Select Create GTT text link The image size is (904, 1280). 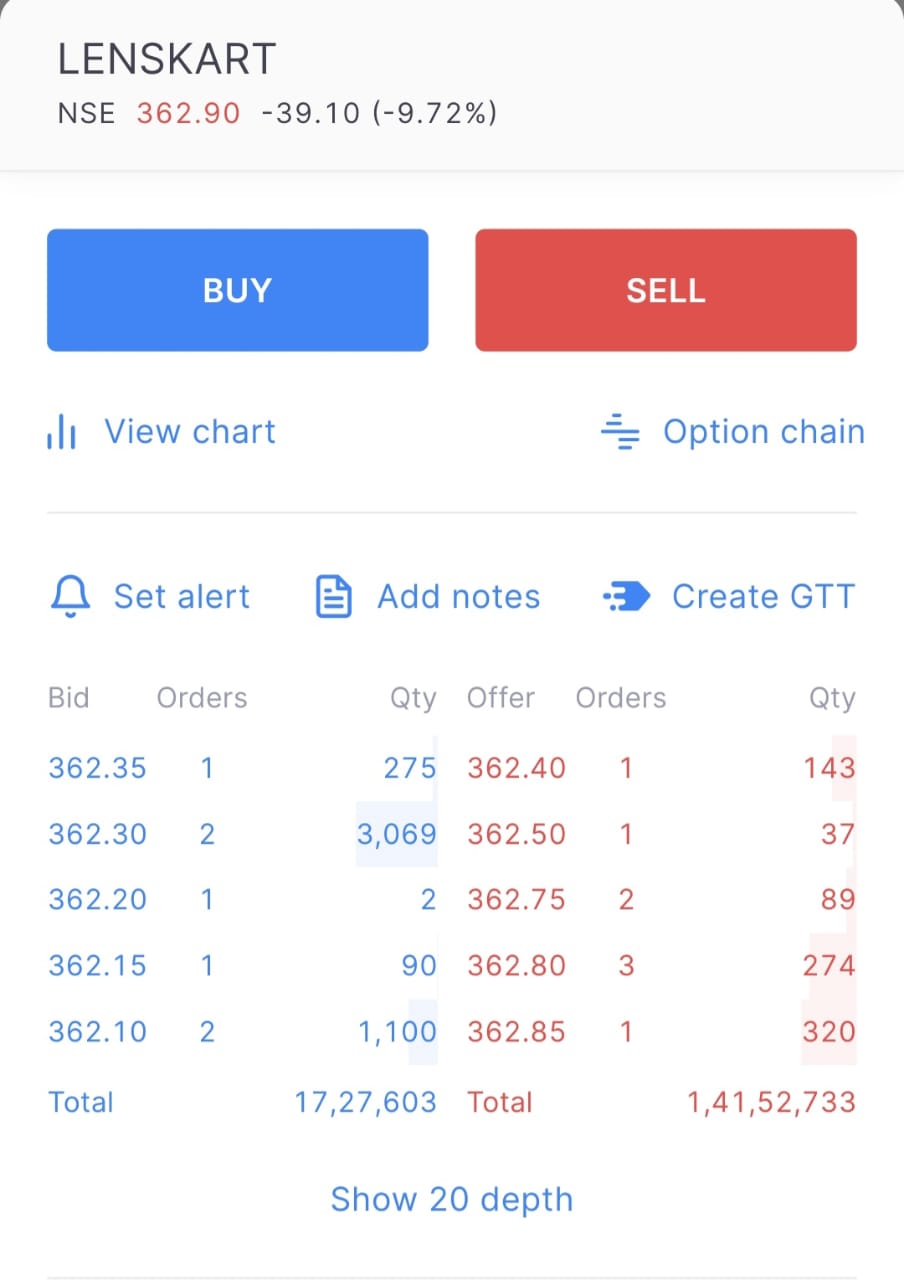pos(763,597)
